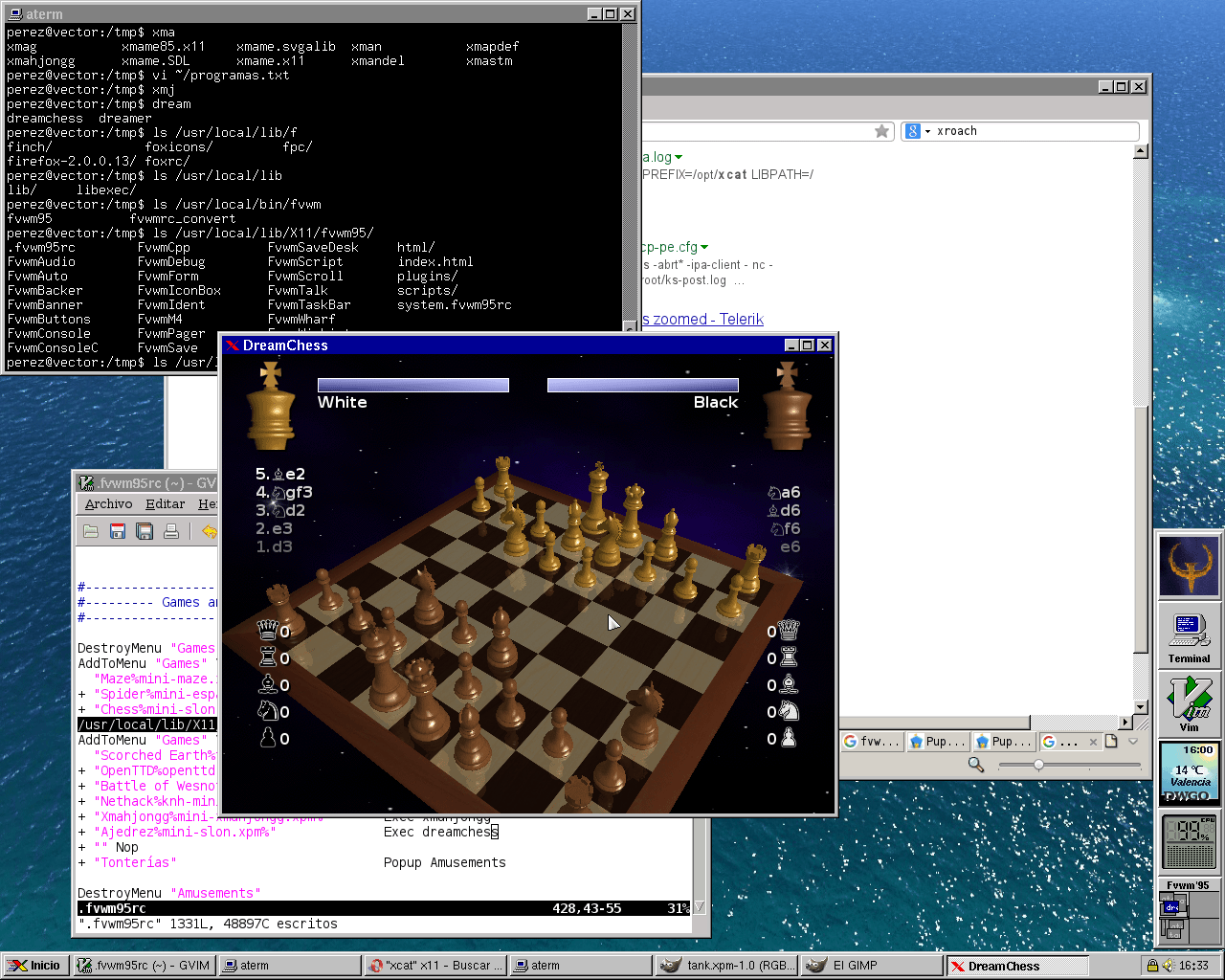Click white's captured rook counter icon
The image size is (1225, 980).
point(268,657)
